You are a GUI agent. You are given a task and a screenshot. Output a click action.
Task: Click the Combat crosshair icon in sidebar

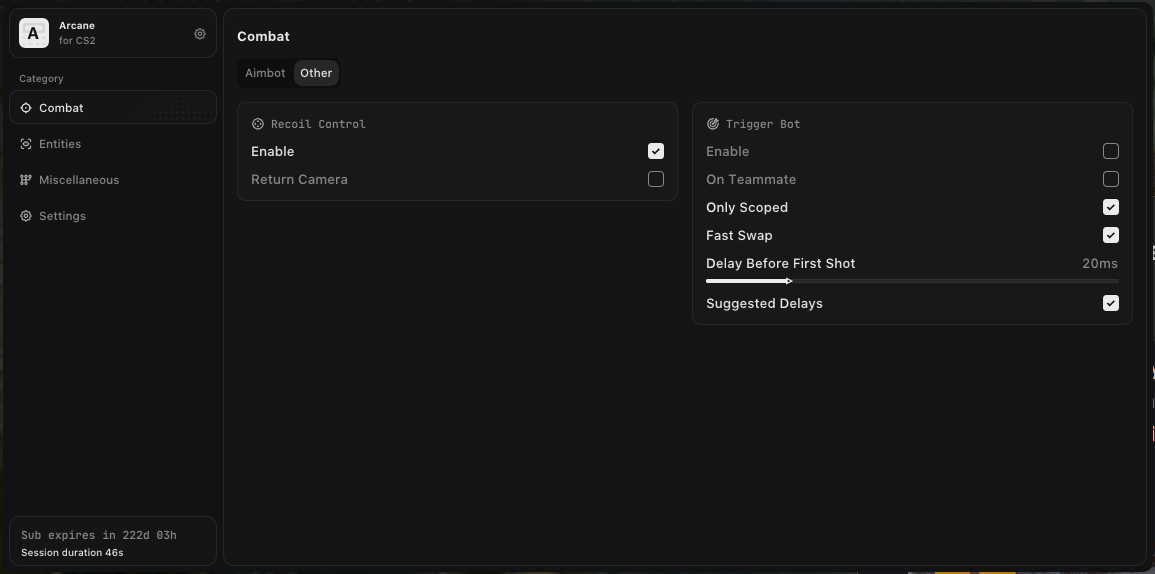26,108
